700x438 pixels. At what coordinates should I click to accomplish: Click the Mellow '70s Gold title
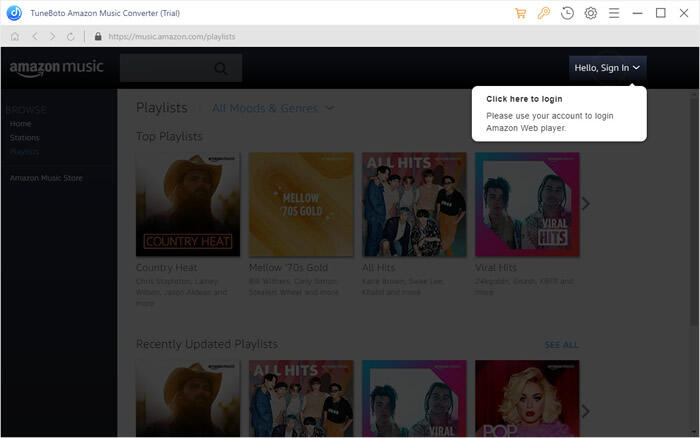(288, 267)
